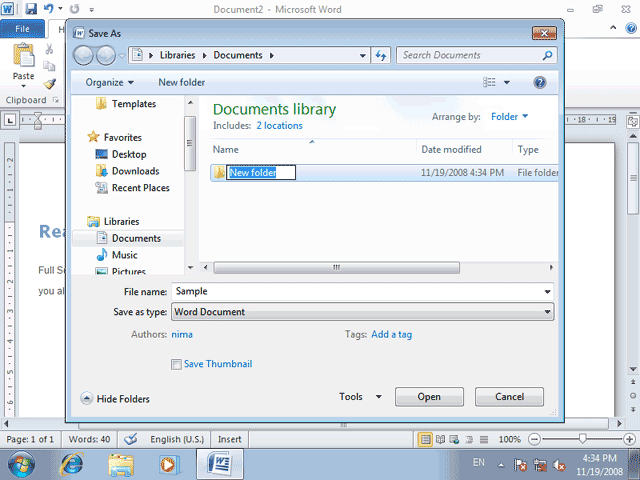Image resolution: width=640 pixels, height=480 pixels.
Task: Select Downloads under Favorites
Action: (135, 171)
